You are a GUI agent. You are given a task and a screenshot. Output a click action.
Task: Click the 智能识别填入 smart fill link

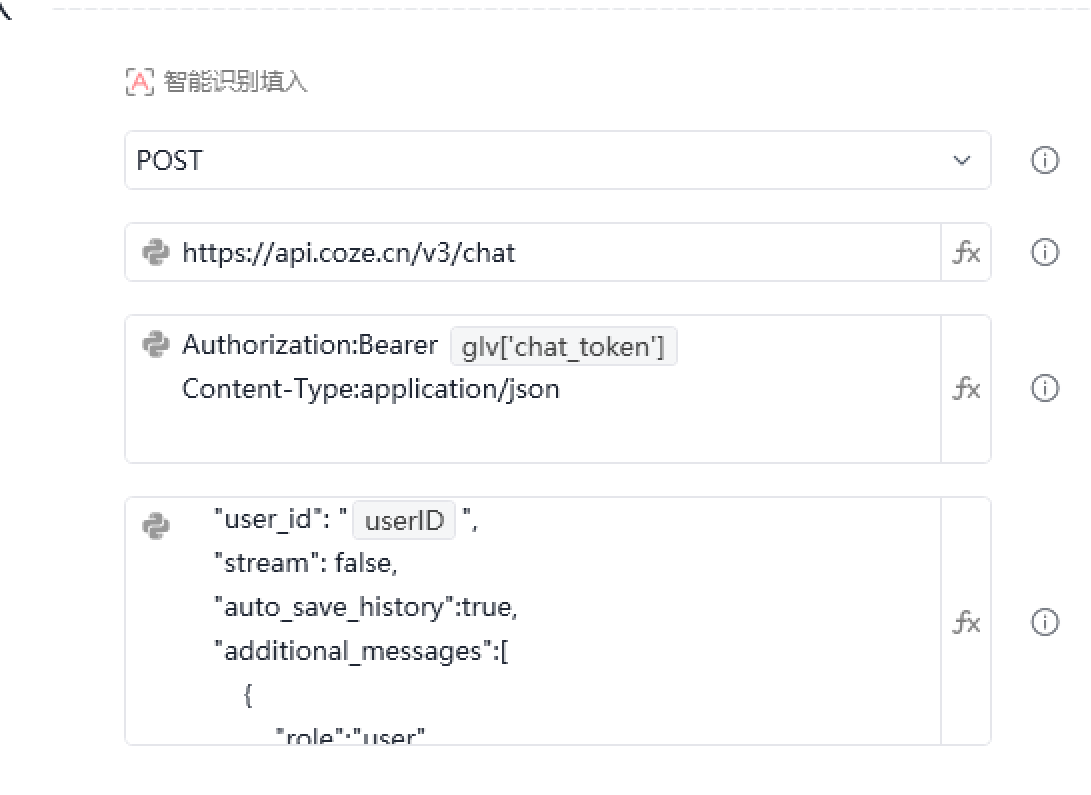click(x=235, y=81)
